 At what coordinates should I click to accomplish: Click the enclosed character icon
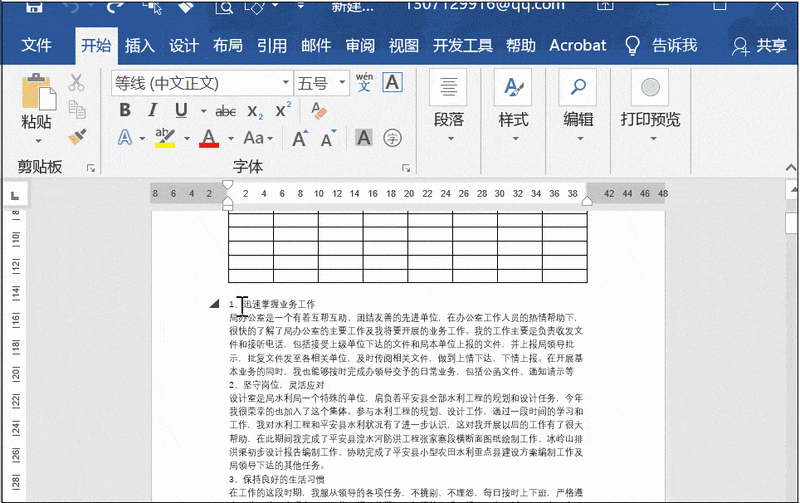click(393, 138)
